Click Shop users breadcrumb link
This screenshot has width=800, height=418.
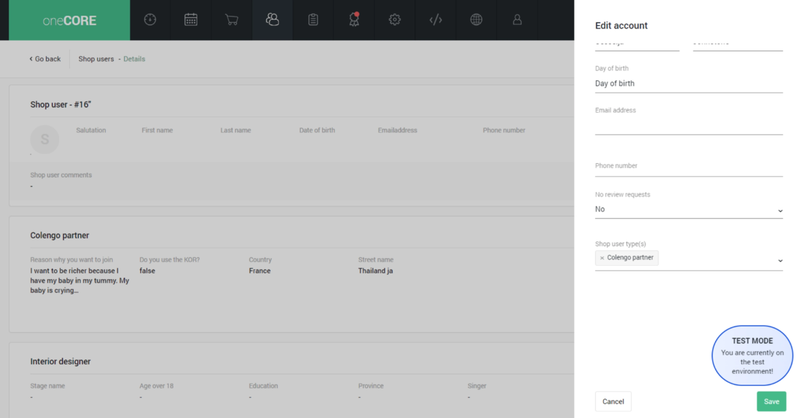click(96, 59)
